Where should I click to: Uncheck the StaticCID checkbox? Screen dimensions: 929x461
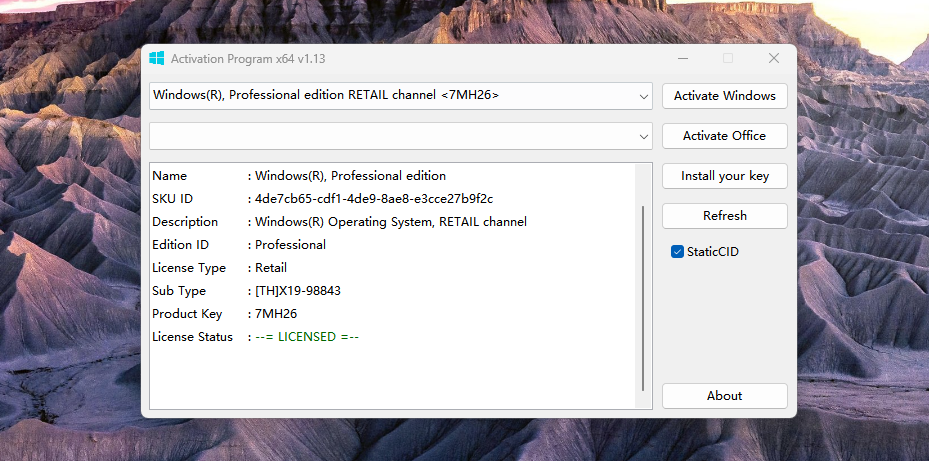(x=677, y=252)
